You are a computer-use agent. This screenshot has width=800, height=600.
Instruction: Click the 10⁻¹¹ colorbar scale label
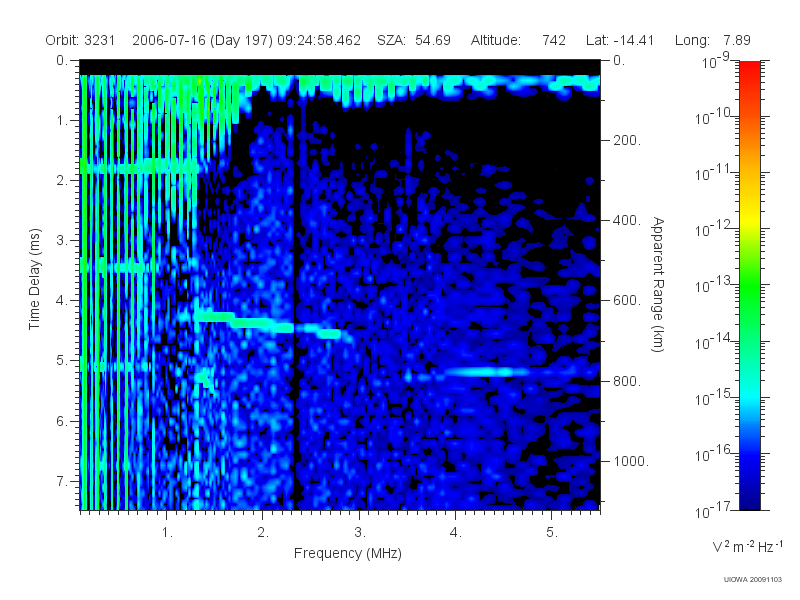tap(715, 173)
